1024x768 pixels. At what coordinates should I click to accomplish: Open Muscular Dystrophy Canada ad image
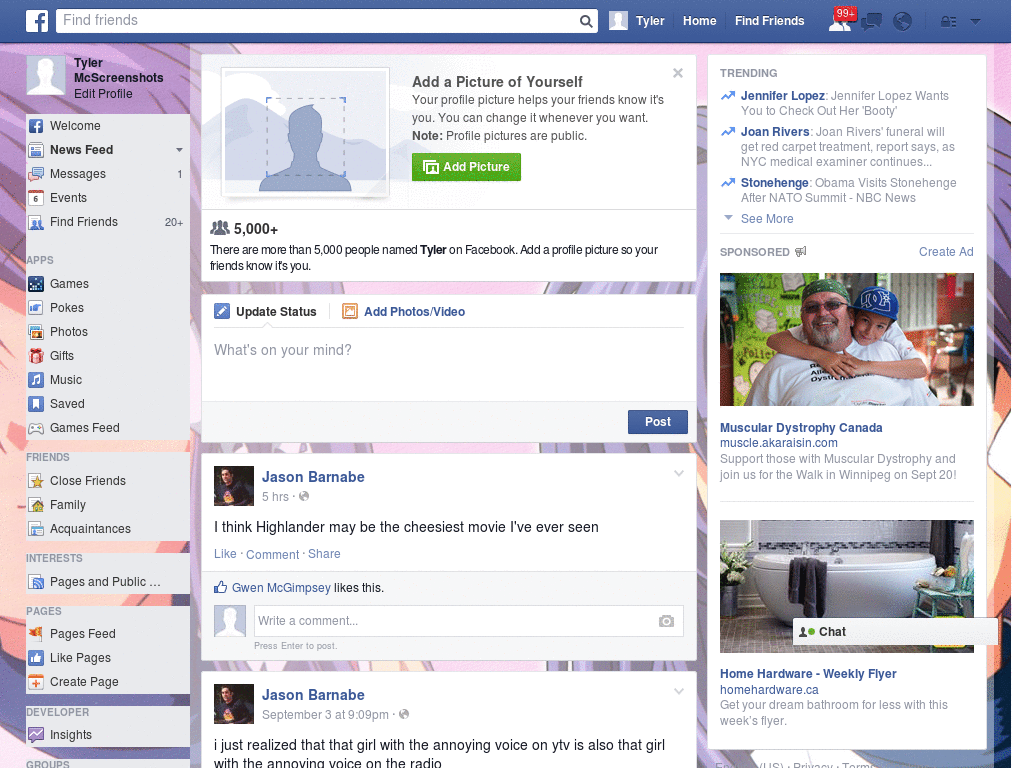point(846,340)
